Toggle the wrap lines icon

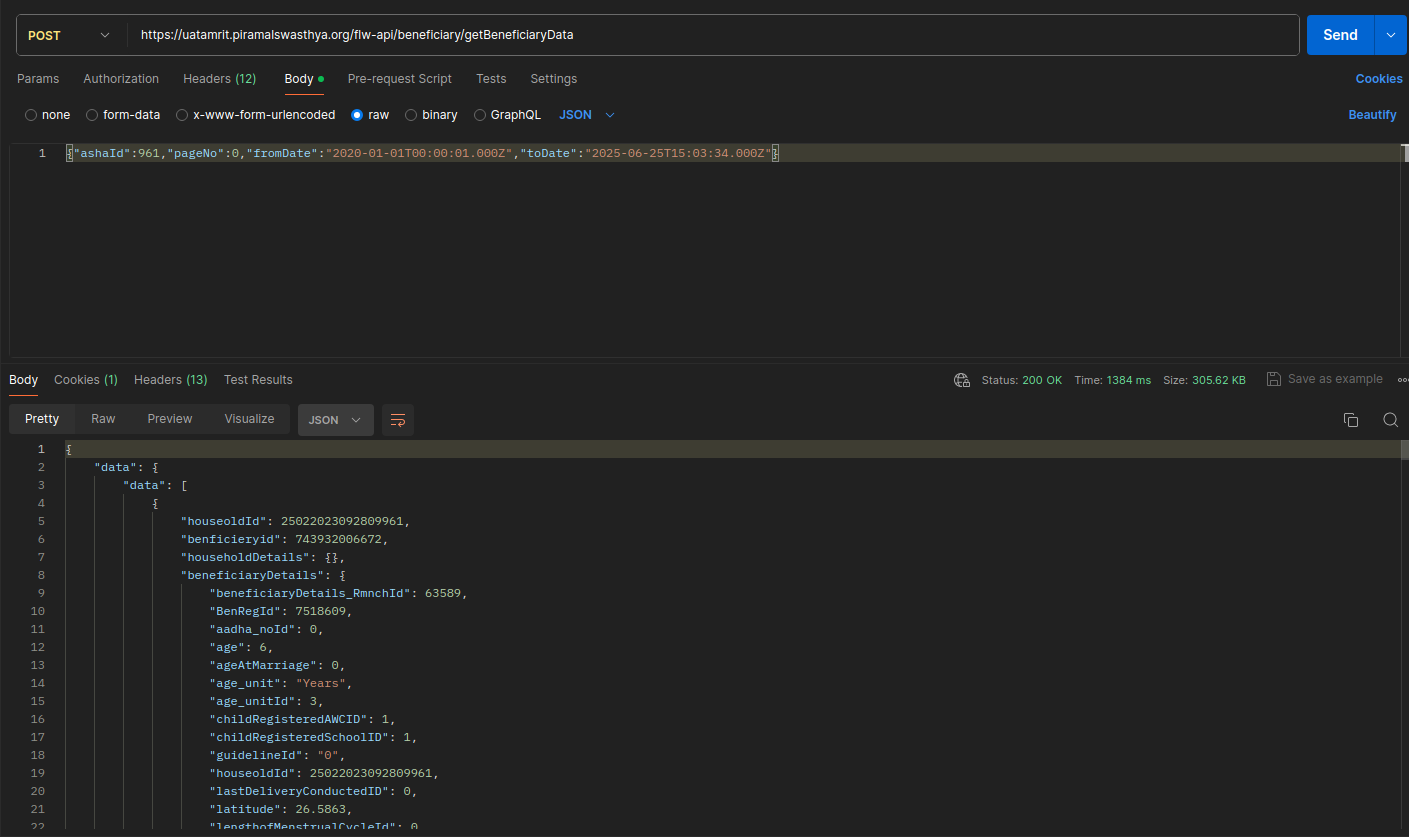(398, 420)
